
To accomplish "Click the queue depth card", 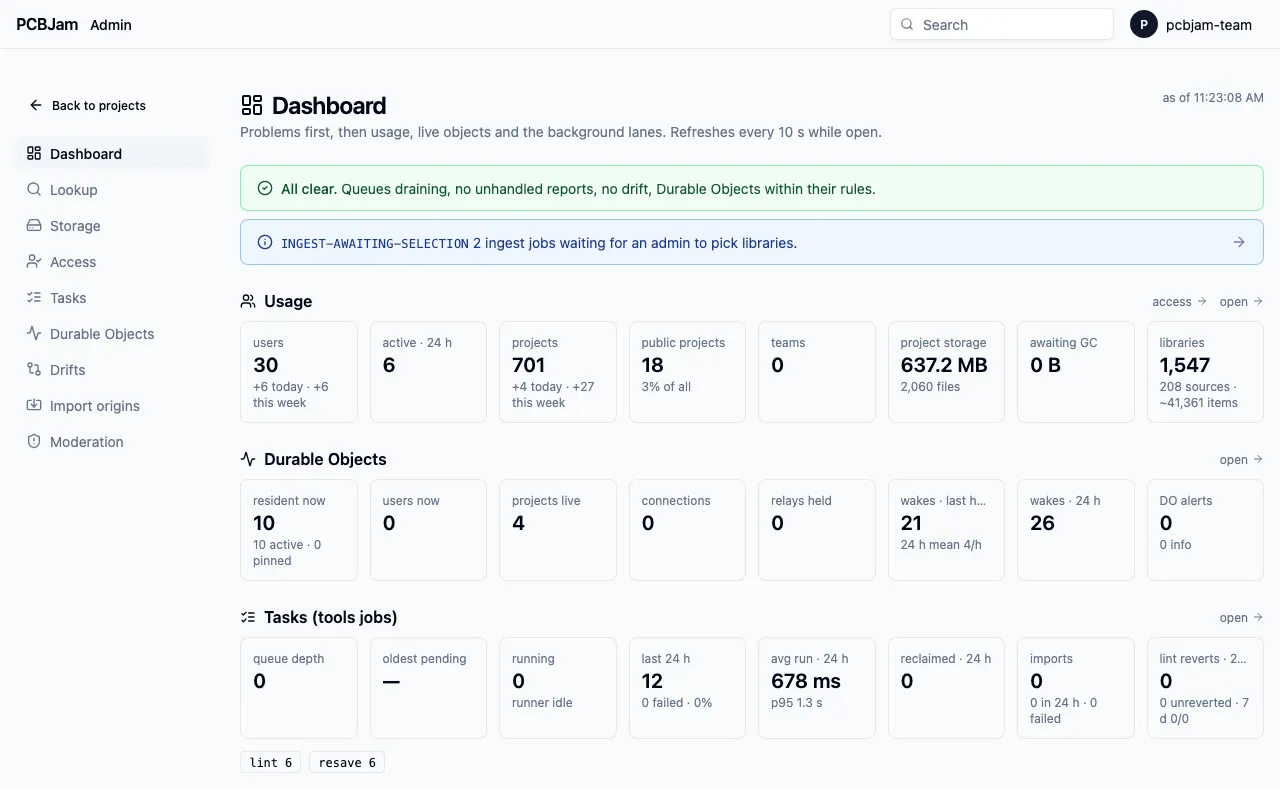I will point(299,688).
